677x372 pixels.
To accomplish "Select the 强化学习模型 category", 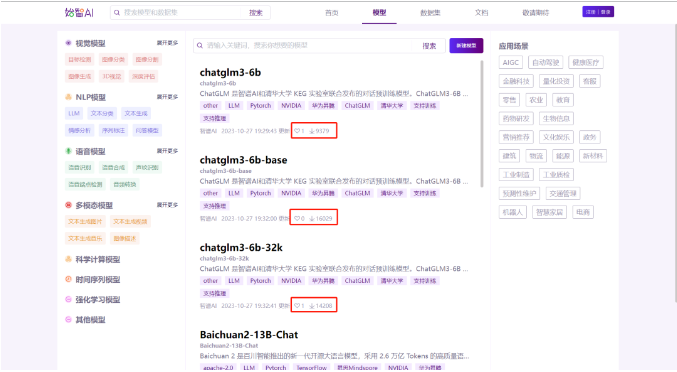I will (x=98, y=299).
